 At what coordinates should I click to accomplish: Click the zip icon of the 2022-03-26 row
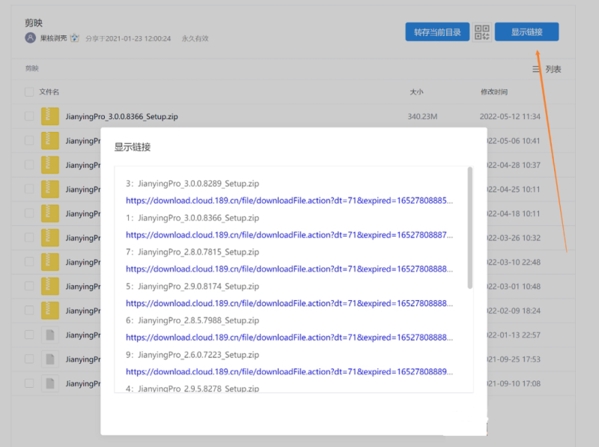pos(50,238)
